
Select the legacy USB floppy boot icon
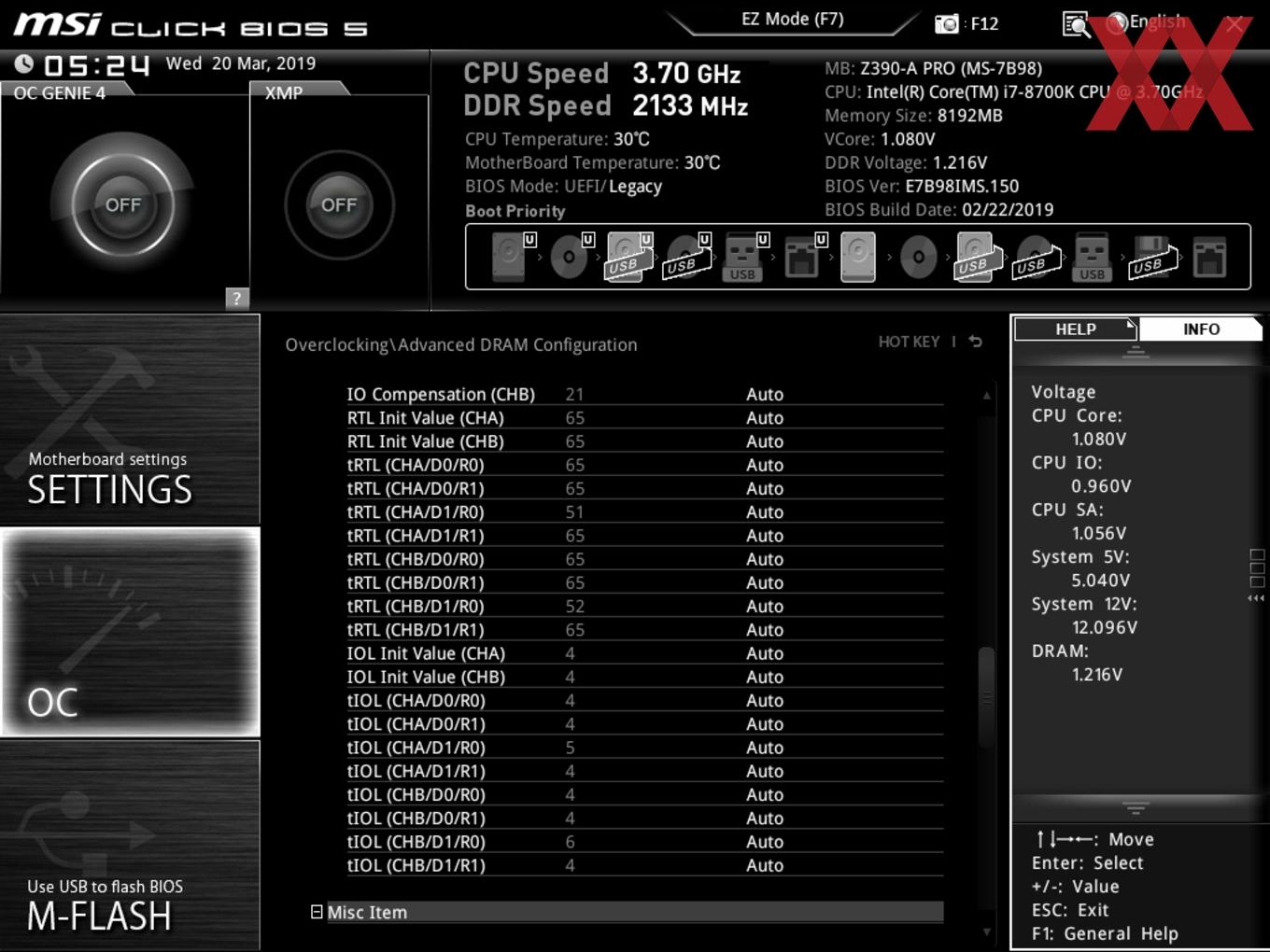point(1151,257)
